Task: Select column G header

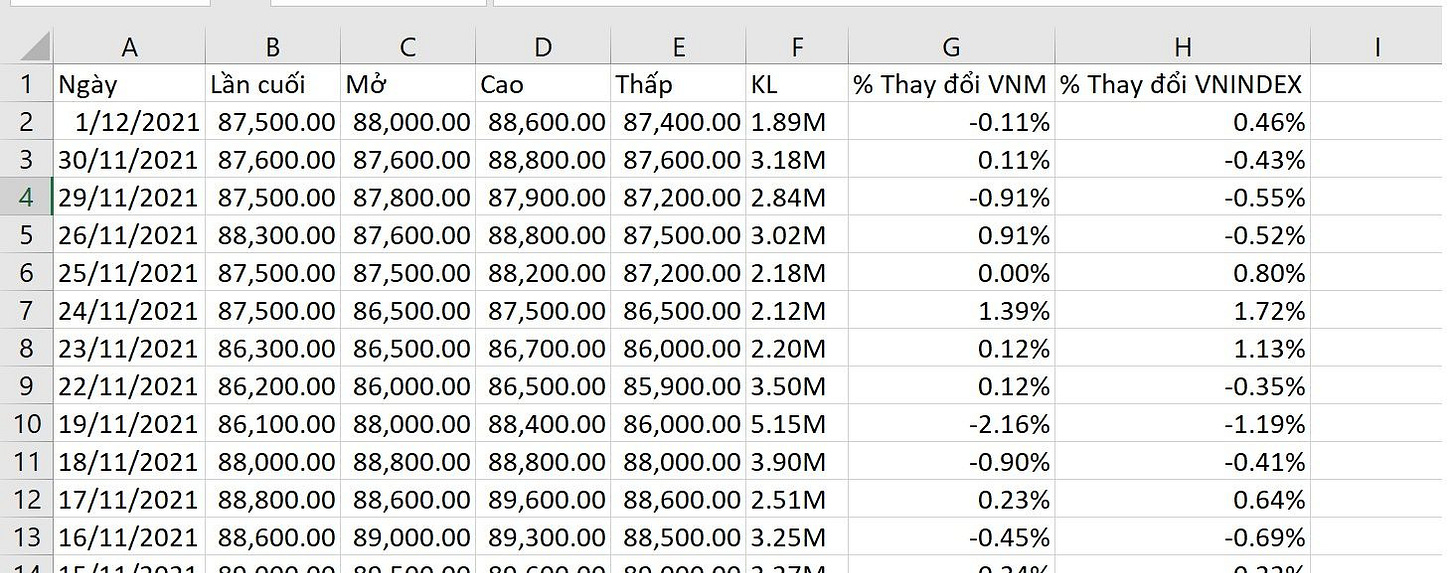Action: 951,47
